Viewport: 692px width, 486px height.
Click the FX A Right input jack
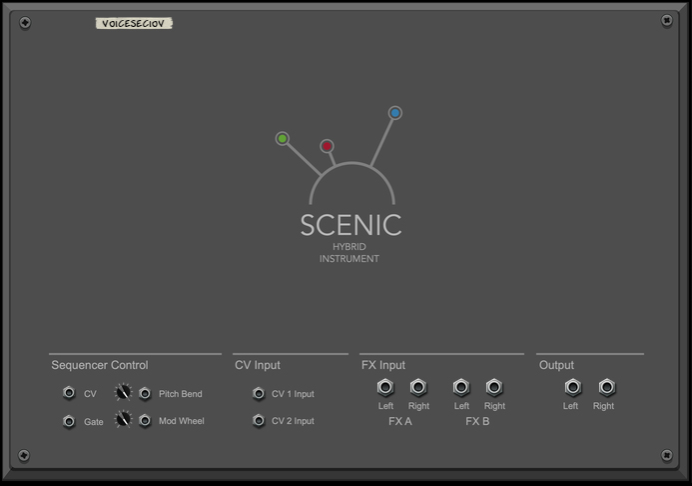418,387
